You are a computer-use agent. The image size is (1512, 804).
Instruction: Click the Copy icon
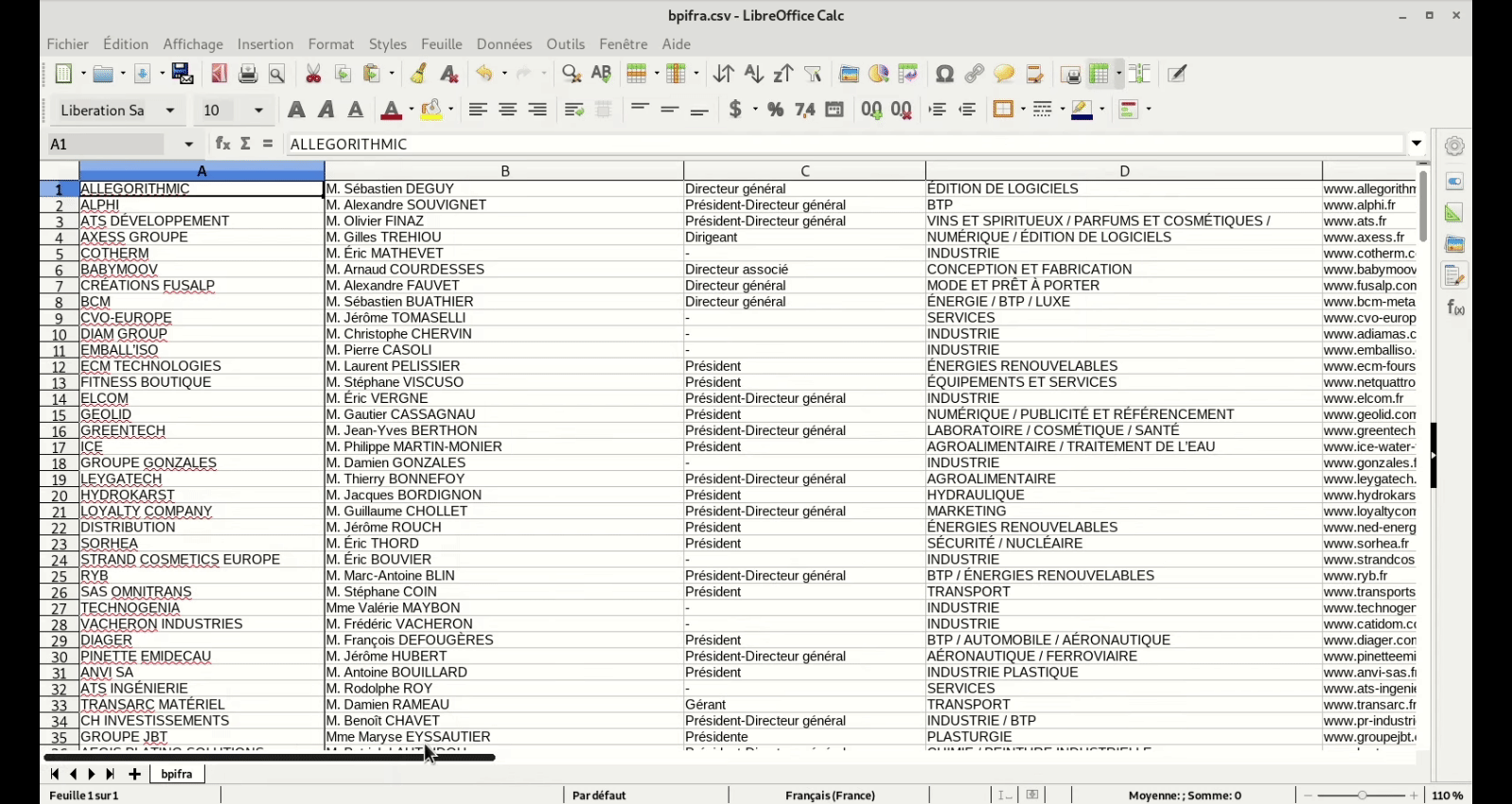coord(343,74)
